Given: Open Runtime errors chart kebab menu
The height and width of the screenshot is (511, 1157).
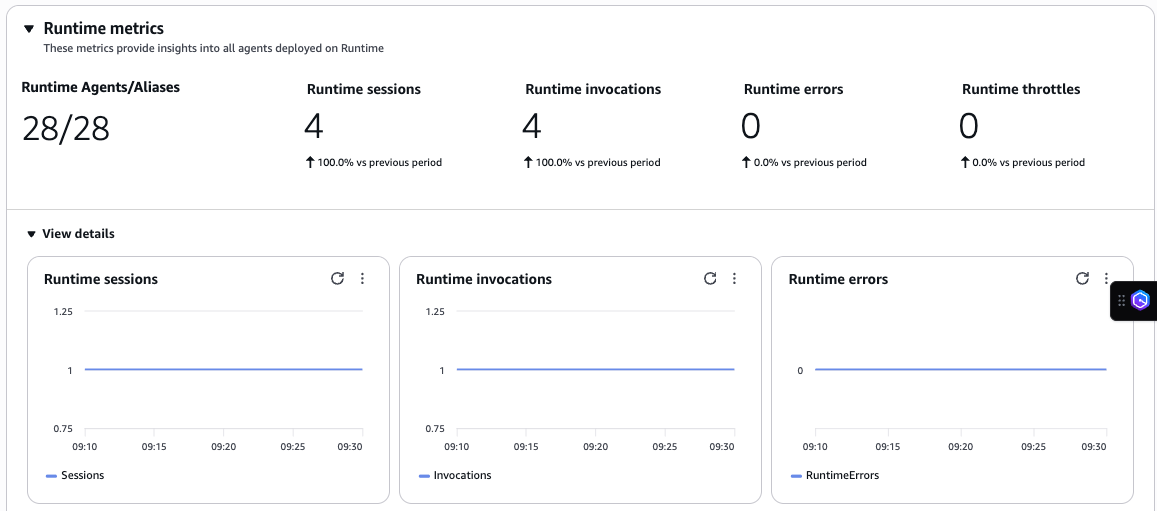Looking at the screenshot, I should click(1106, 279).
